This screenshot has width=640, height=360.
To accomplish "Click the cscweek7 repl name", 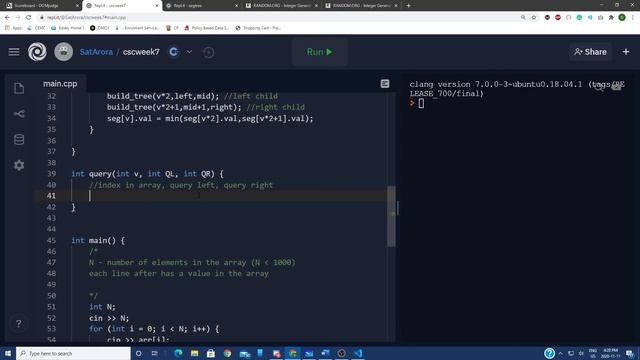I will 141,52.
